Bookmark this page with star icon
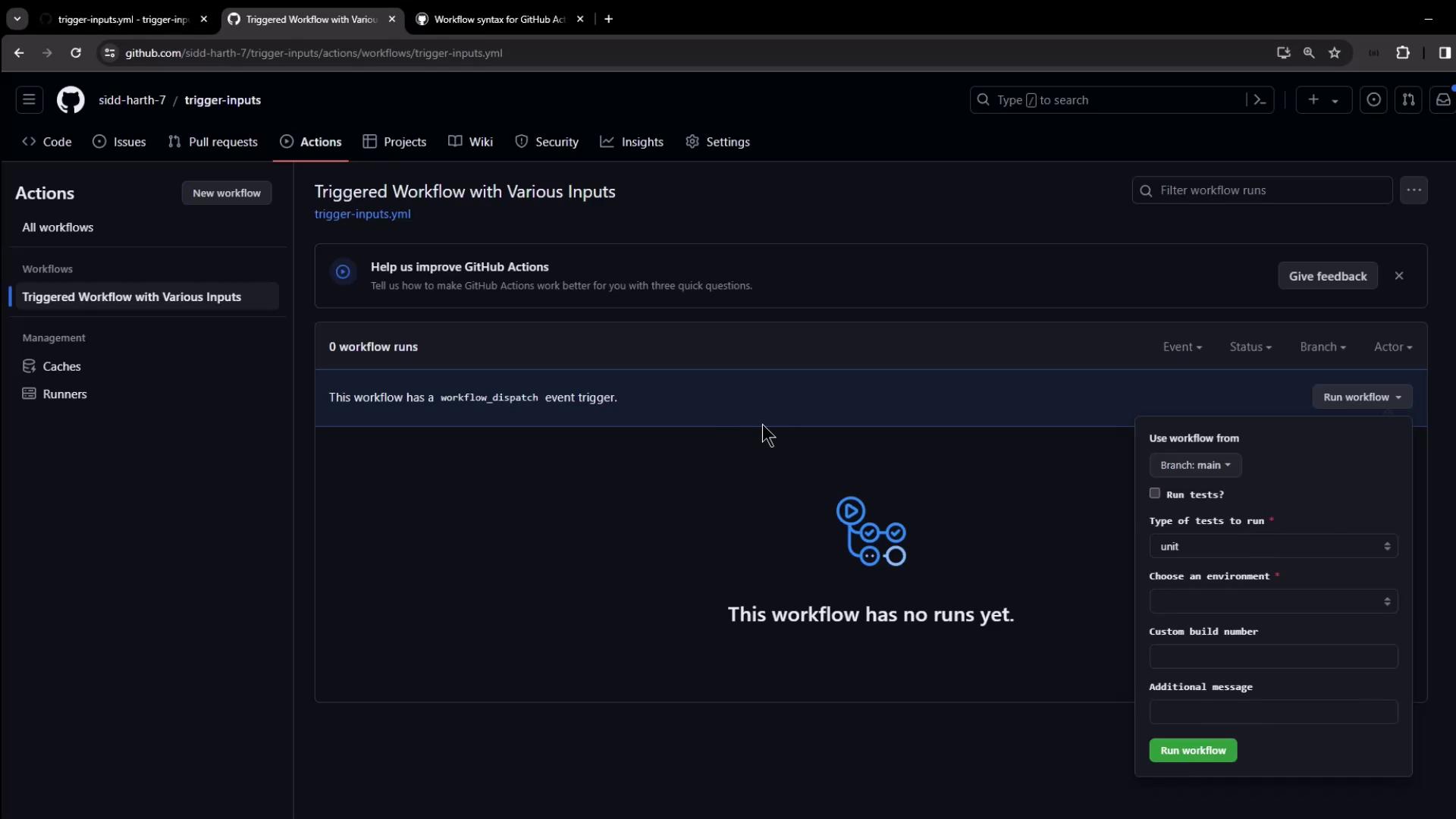Image resolution: width=1456 pixels, height=819 pixels. click(1335, 53)
